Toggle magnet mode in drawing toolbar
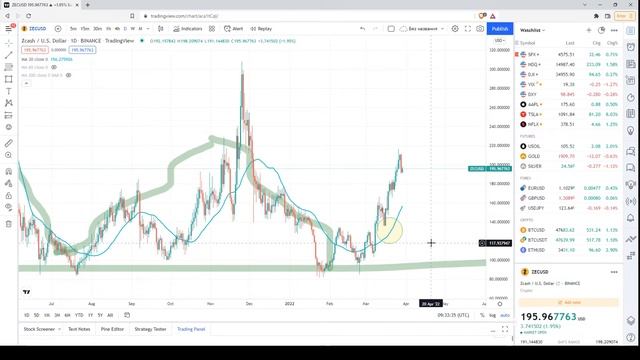This screenshot has height=360, width=640. [9, 171]
